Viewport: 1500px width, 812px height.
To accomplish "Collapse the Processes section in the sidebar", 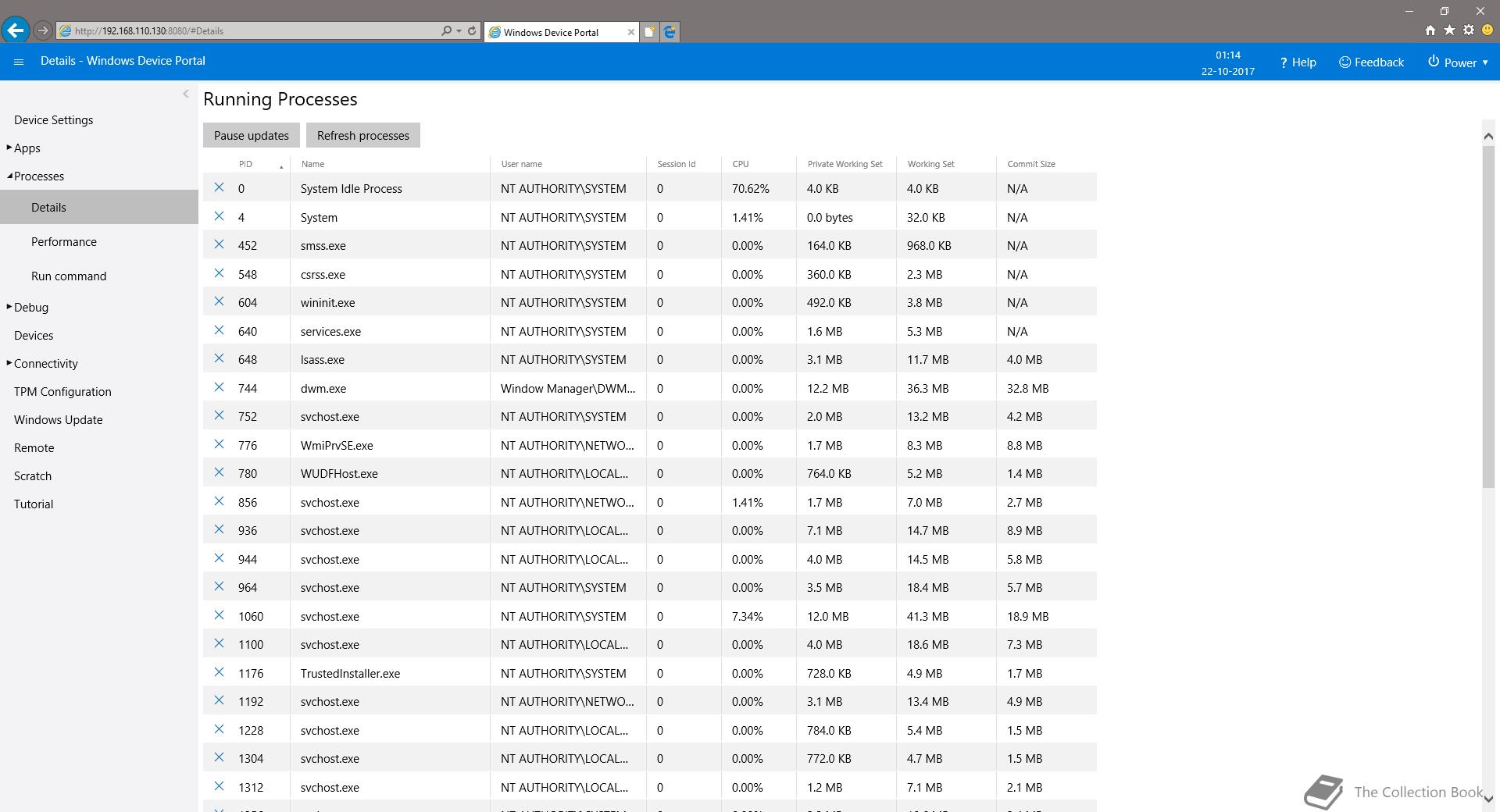I will point(9,176).
